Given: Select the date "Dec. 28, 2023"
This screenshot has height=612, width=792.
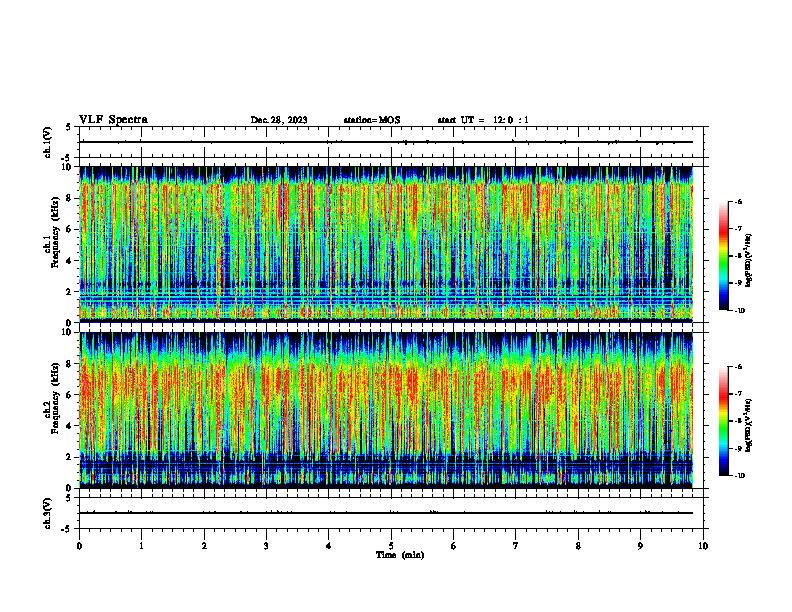Looking at the screenshot, I should 279,120.
